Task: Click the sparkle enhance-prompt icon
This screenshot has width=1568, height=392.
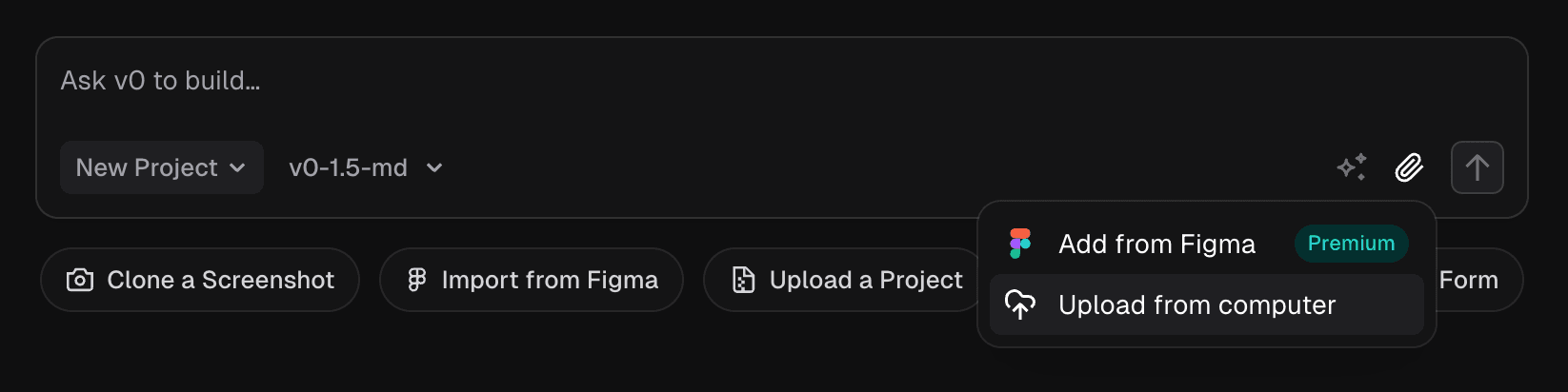Action: coord(1352,167)
